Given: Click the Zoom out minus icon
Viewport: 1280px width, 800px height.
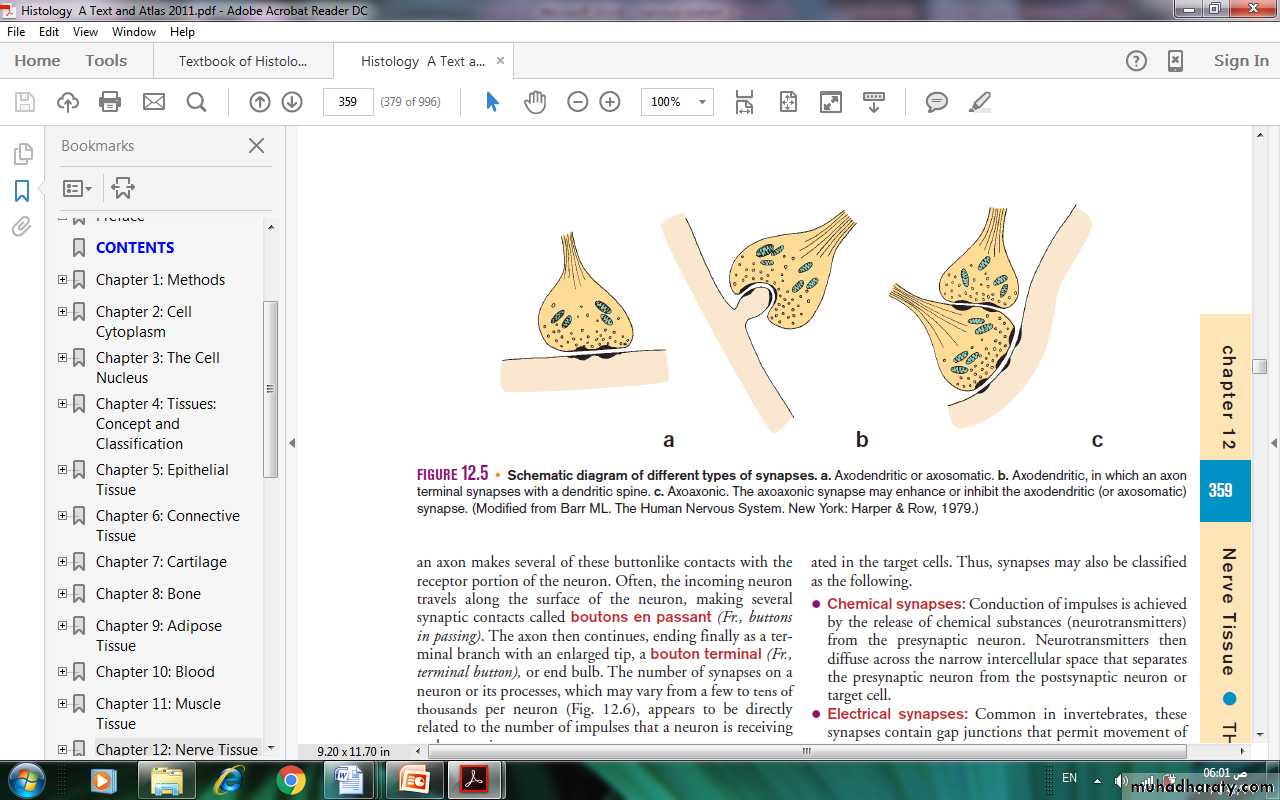Looking at the screenshot, I should click(577, 102).
